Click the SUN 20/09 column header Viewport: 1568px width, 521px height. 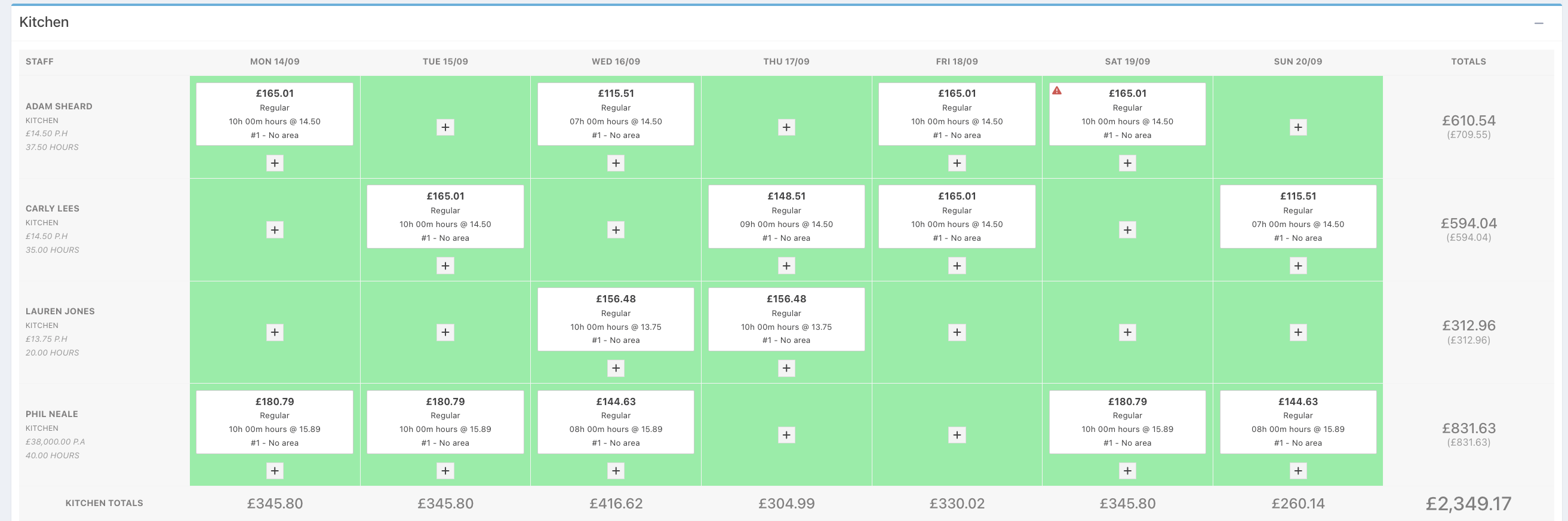pos(1298,62)
